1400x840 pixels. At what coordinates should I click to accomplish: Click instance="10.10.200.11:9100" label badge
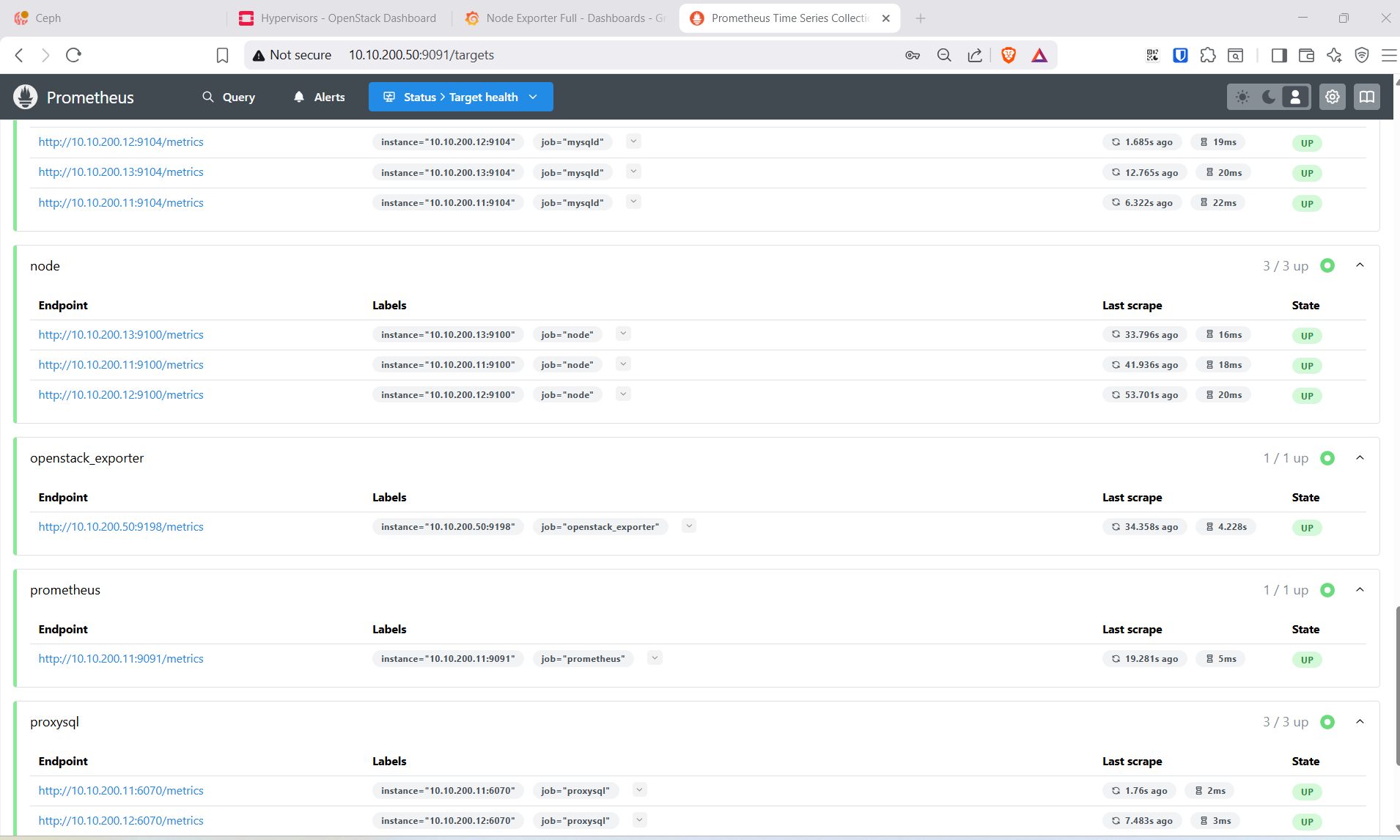coord(448,365)
